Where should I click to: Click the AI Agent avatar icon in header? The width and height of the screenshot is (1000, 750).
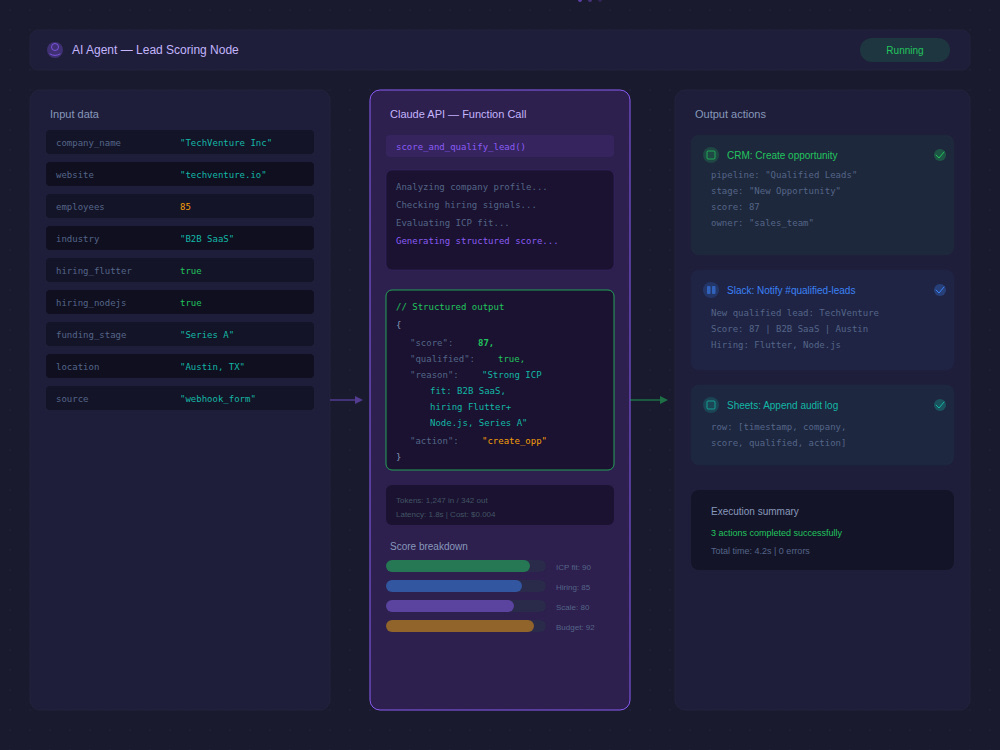coord(55,50)
